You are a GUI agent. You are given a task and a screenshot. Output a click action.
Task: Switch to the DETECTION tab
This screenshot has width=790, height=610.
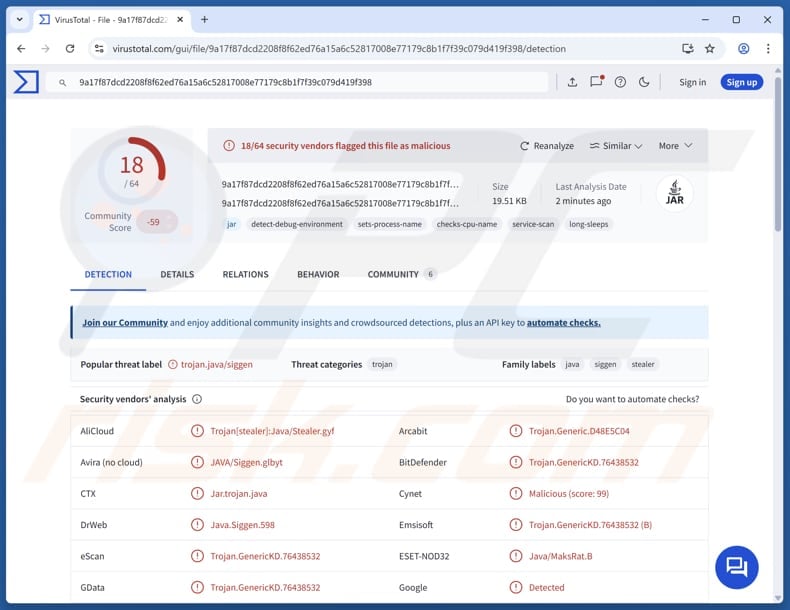108,275
